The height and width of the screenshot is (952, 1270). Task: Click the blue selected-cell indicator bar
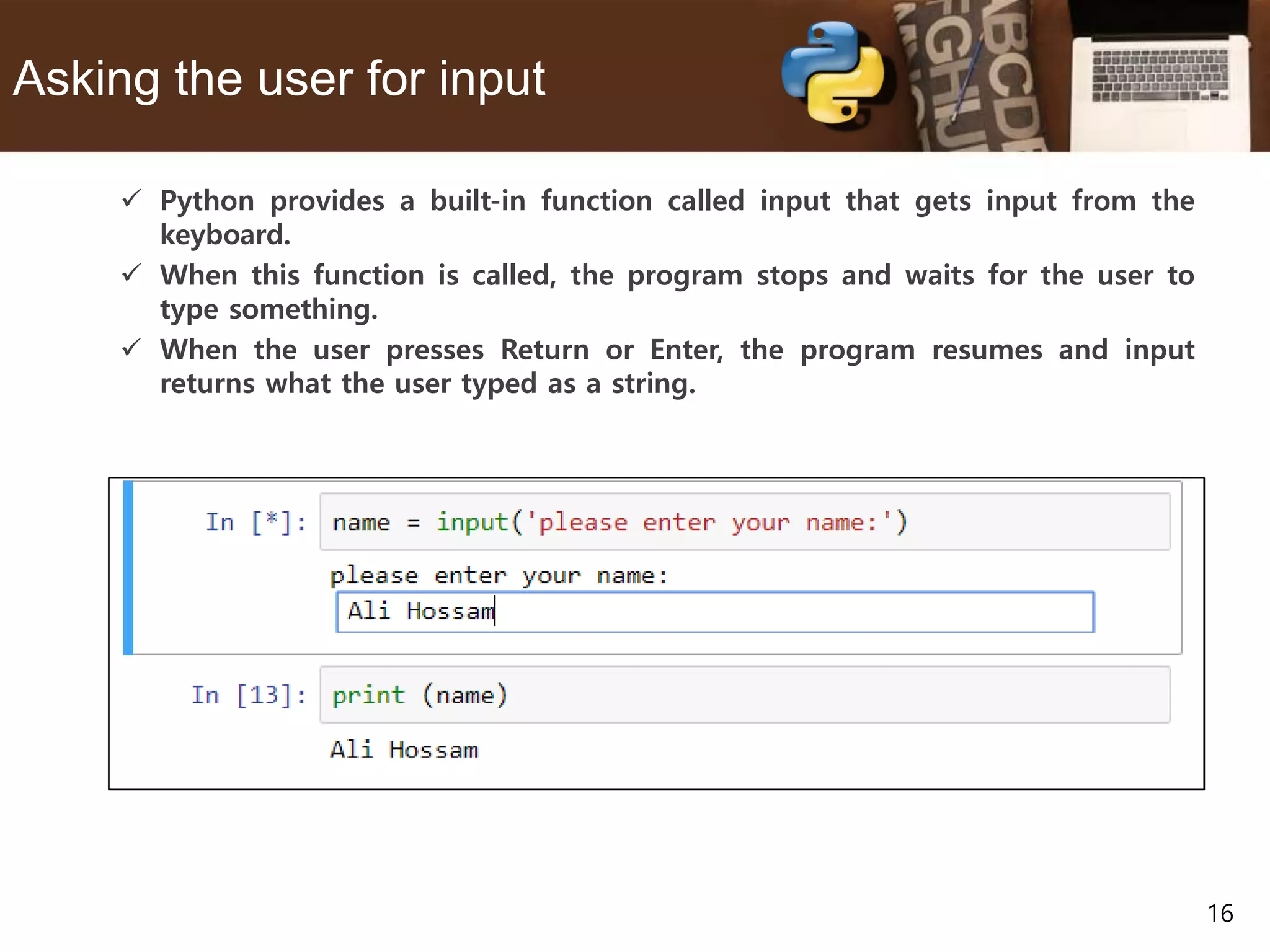[x=128, y=567]
